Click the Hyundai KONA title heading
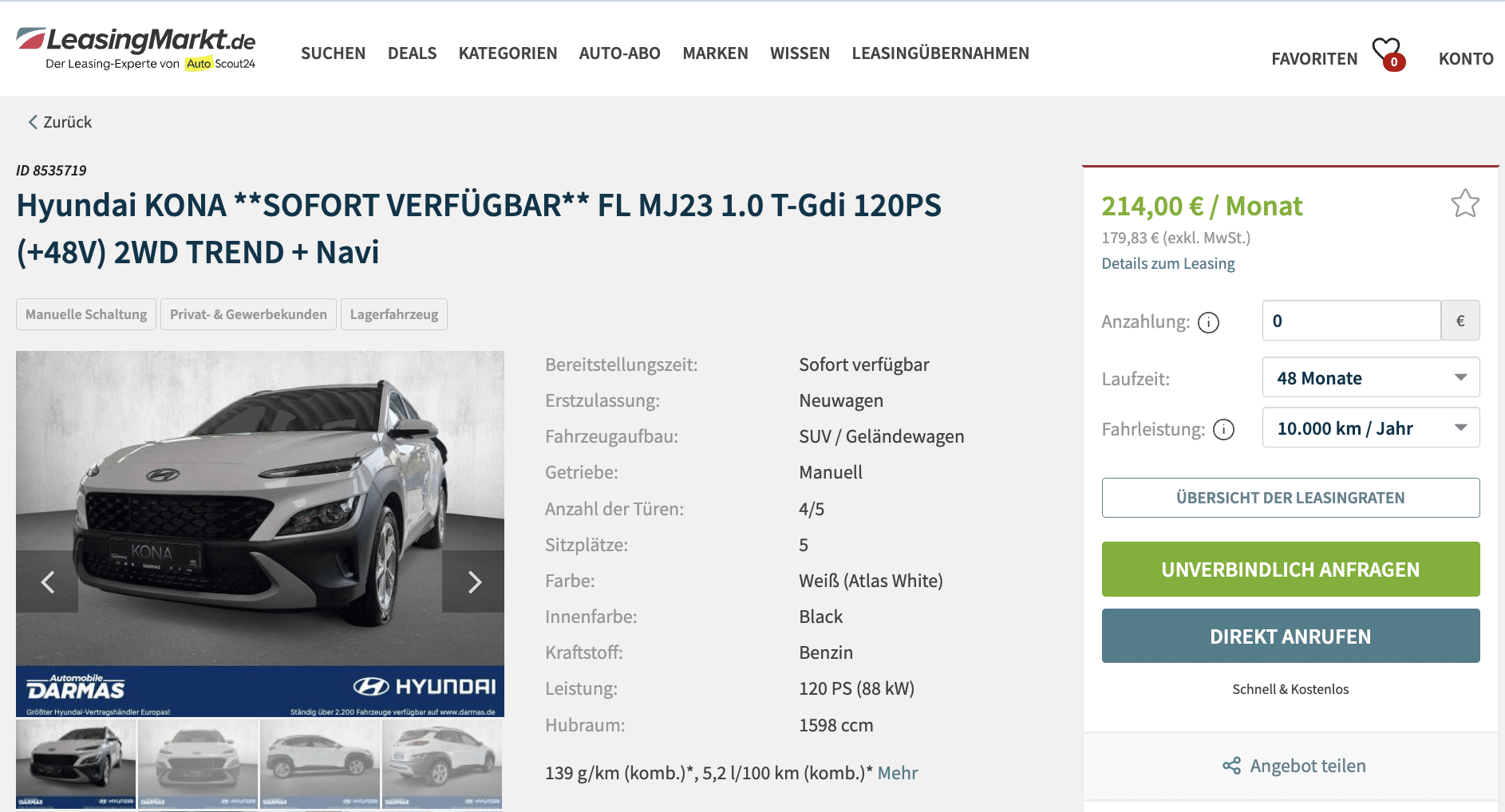The width and height of the screenshot is (1505, 812). (479, 229)
